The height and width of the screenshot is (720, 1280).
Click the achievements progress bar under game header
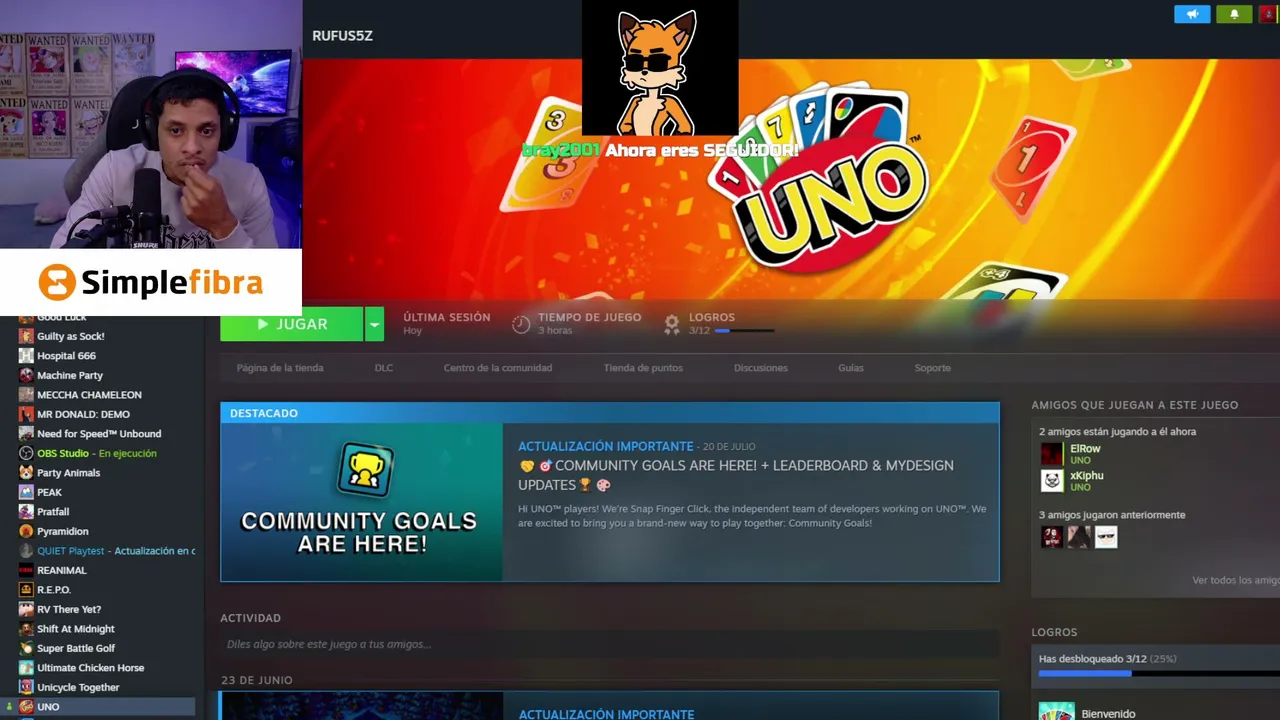tap(744, 331)
